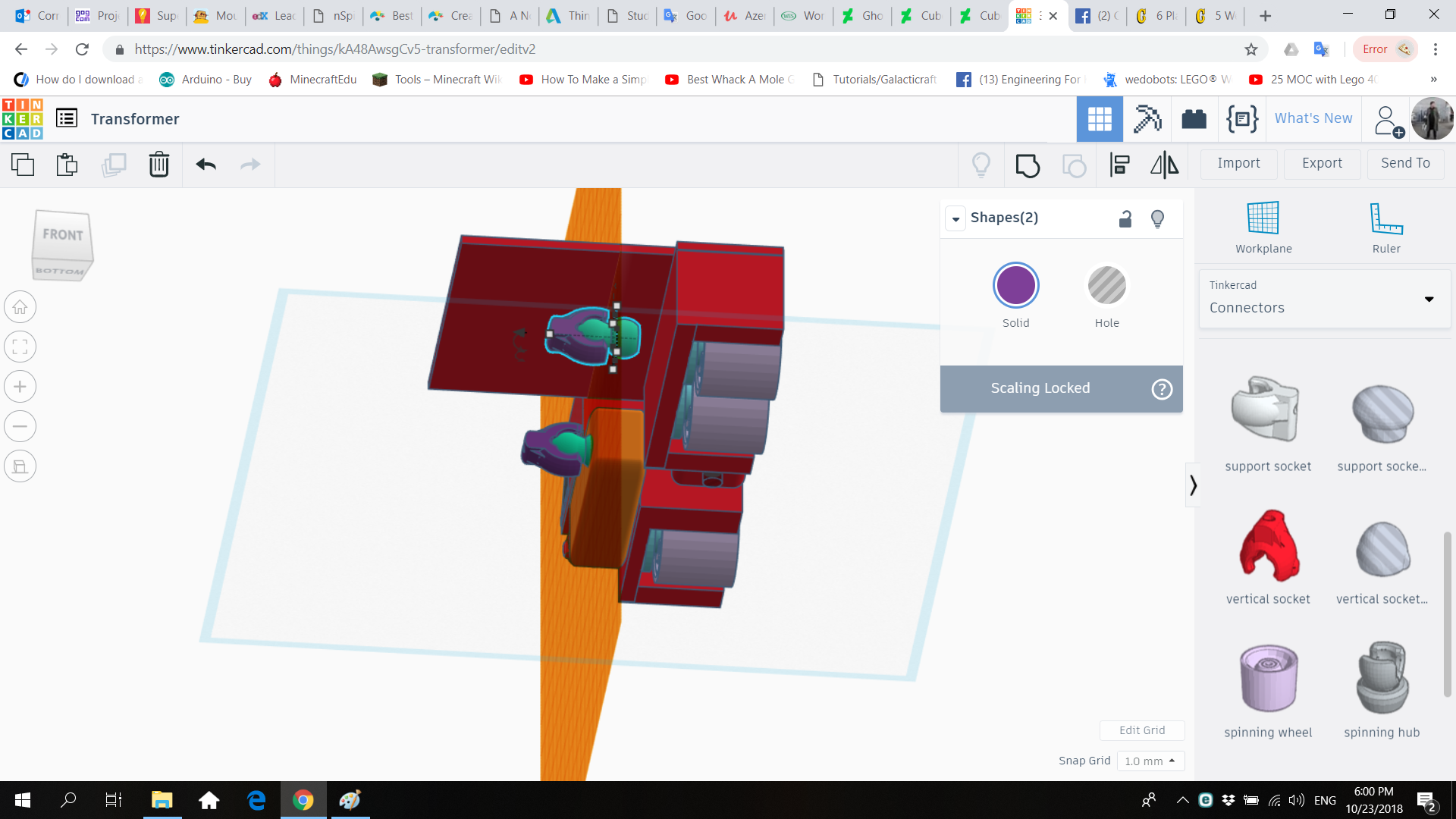
Task: Switch to the Facebook browser tab
Action: [x=1096, y=15]
